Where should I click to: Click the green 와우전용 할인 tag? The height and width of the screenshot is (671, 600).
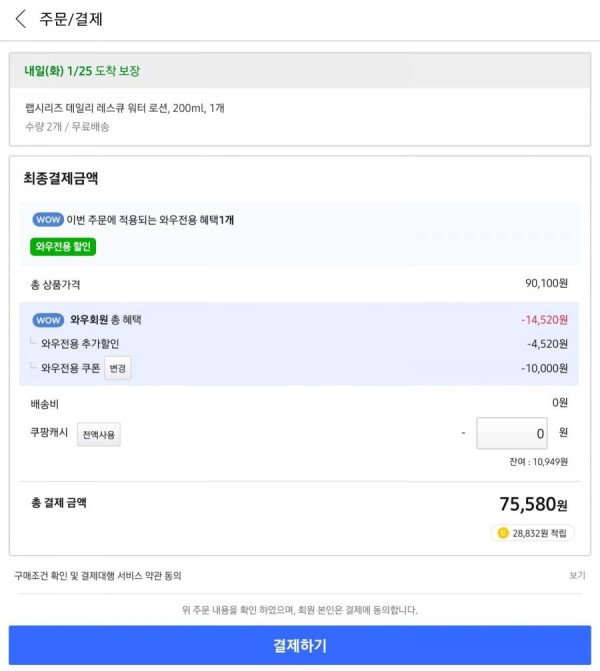click(x=63, y=246)
